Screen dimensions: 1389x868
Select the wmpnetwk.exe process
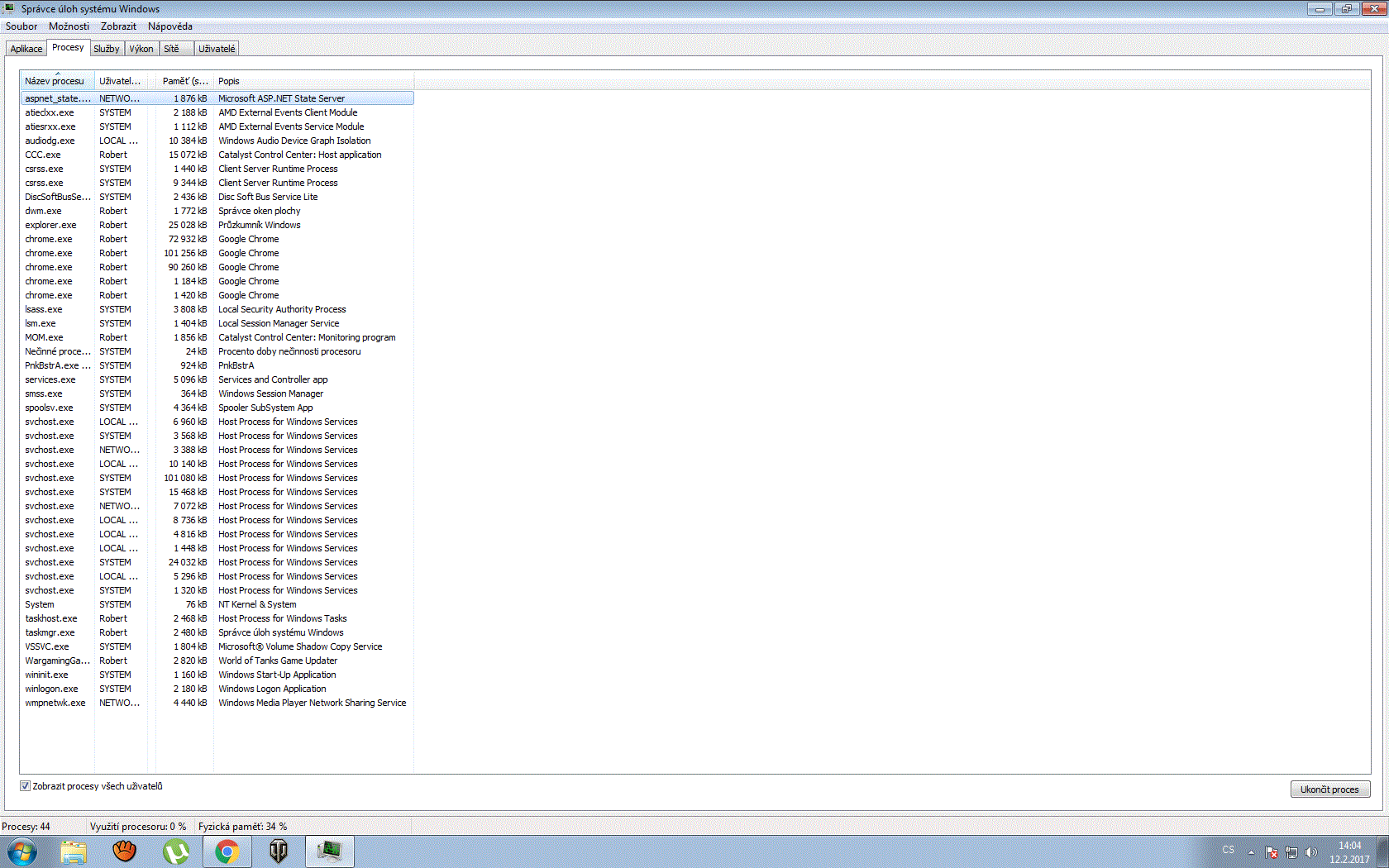217,703
